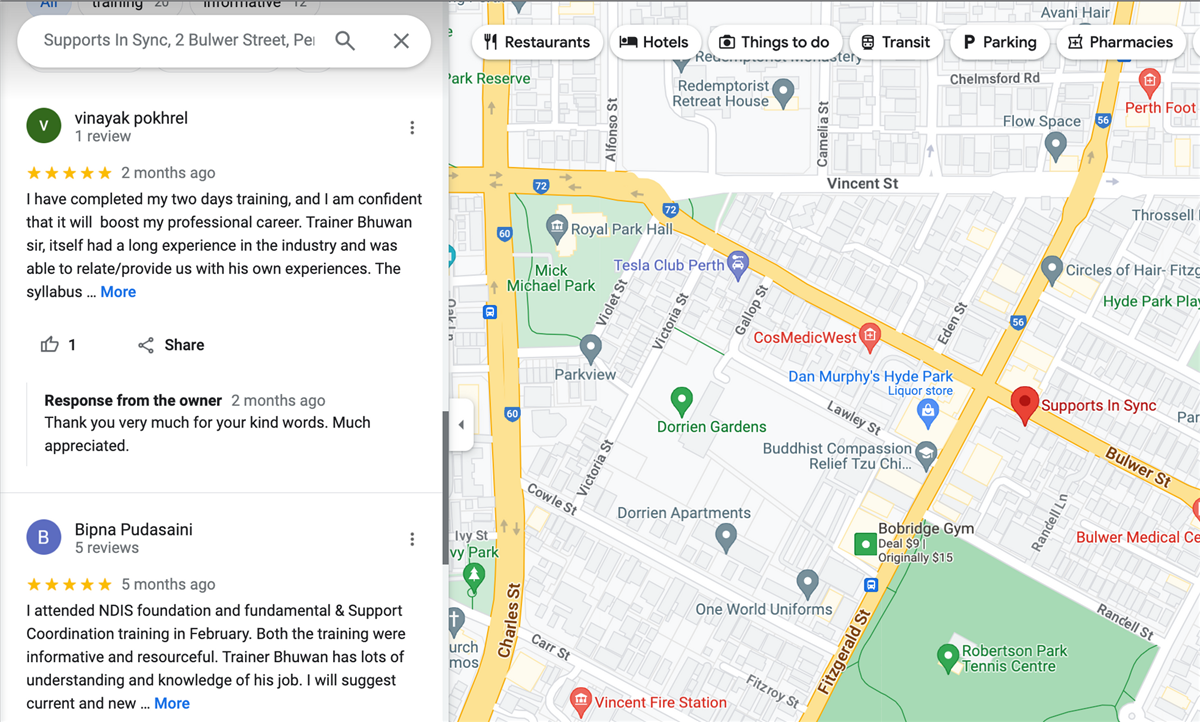Image resolution: width=1200 pixels, height=722 pixels.
Task: Click the Ivy Park green marker
Action: [x=474, y=576]
